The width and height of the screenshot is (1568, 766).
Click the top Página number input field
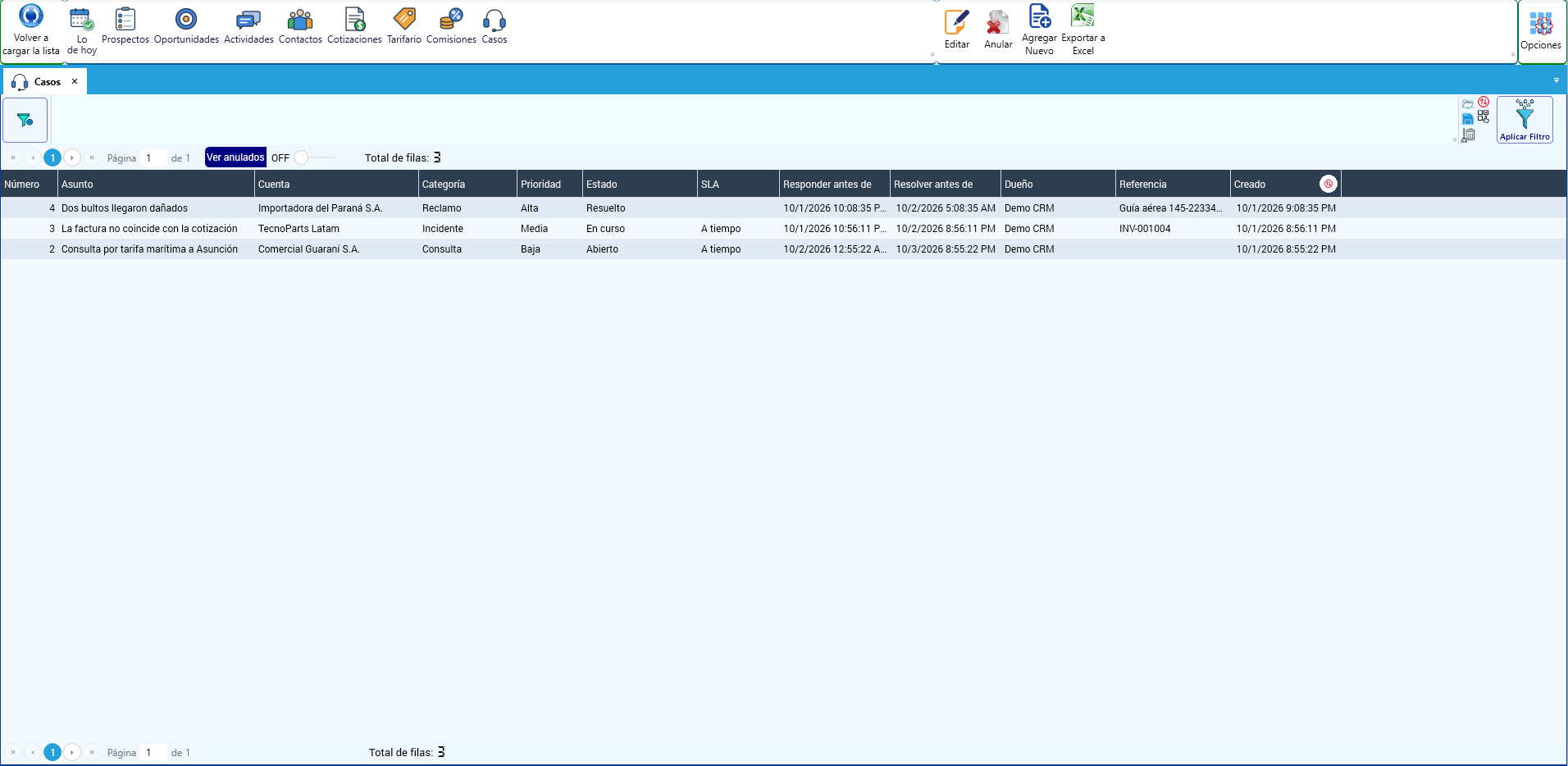153,157
